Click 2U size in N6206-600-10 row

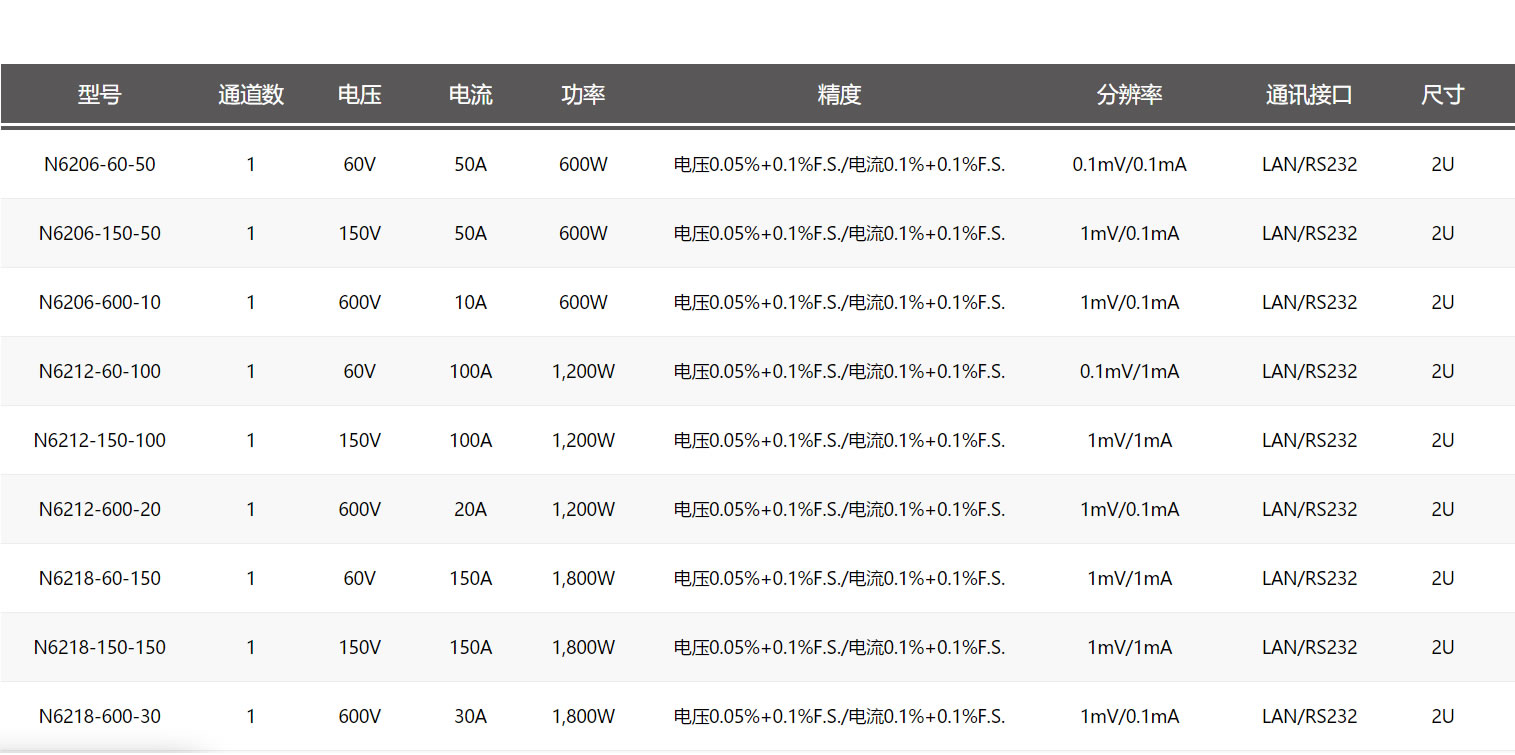1443,302
